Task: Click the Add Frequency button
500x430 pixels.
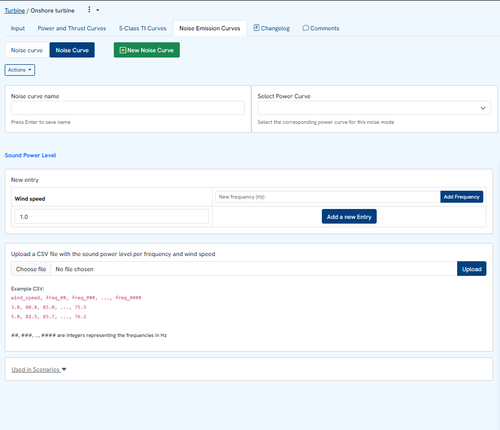Action: pyautogui.click(x=461, y=197)
